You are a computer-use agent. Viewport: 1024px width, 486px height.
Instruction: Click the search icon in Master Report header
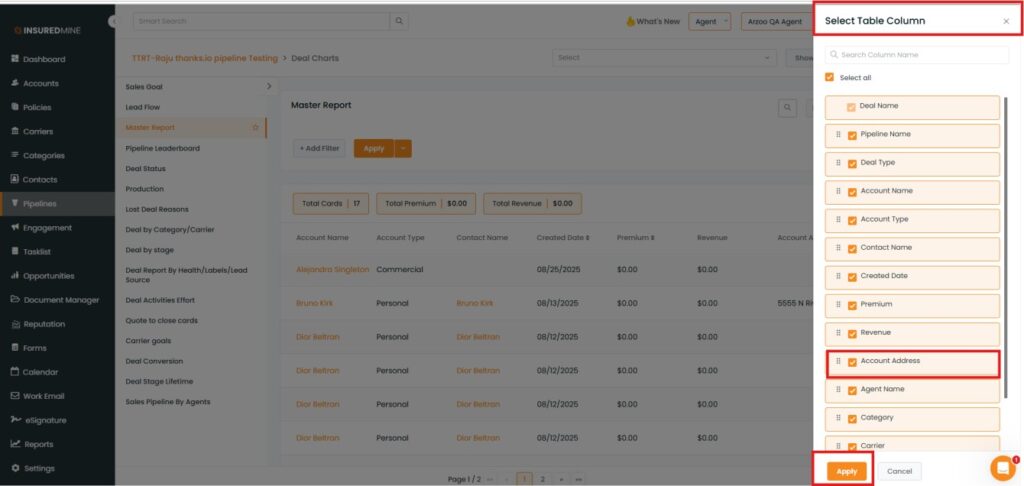pyautogui.click(x=788, y=107)
